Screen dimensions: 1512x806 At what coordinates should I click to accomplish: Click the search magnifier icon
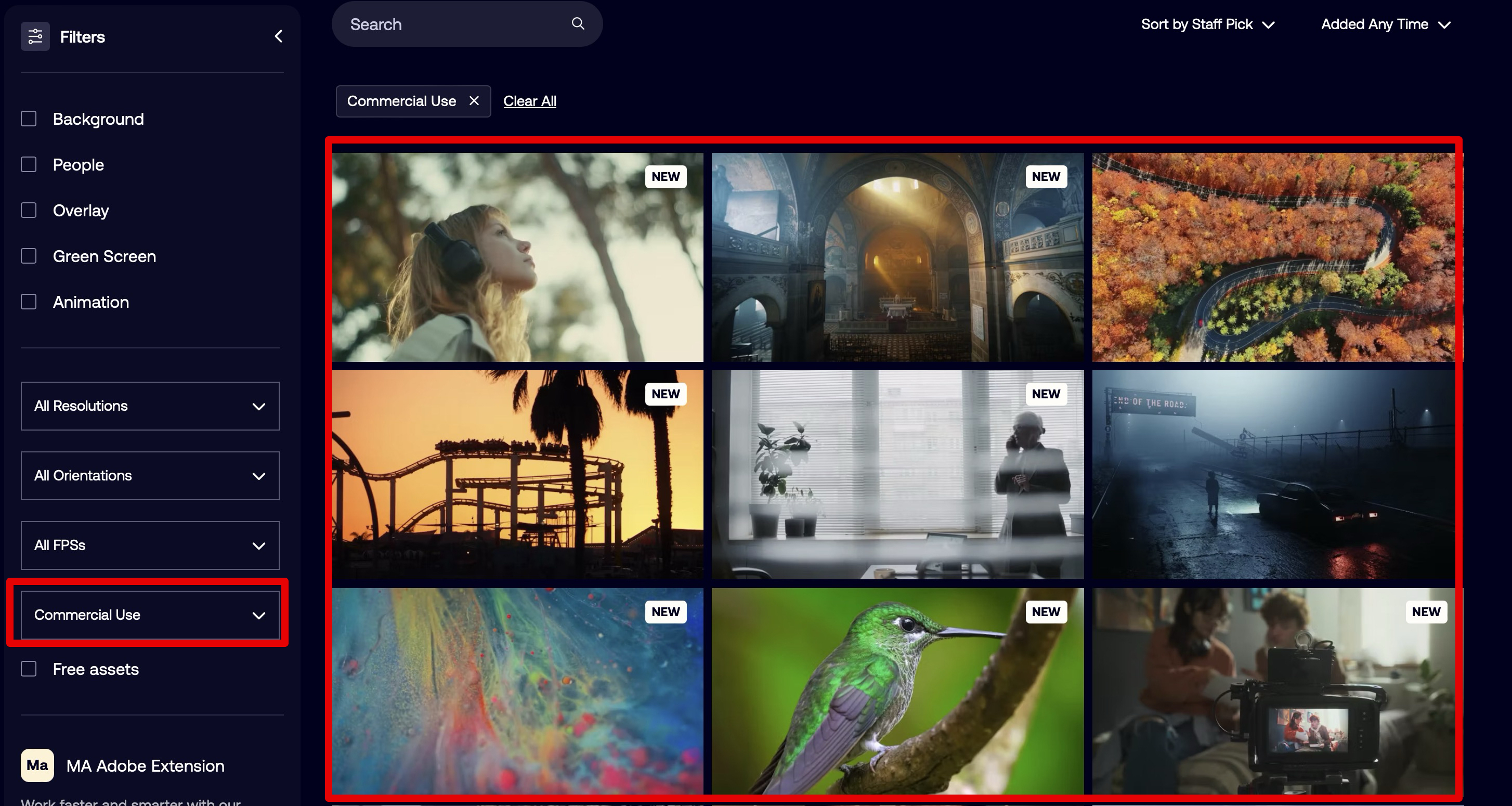point(578,23)
